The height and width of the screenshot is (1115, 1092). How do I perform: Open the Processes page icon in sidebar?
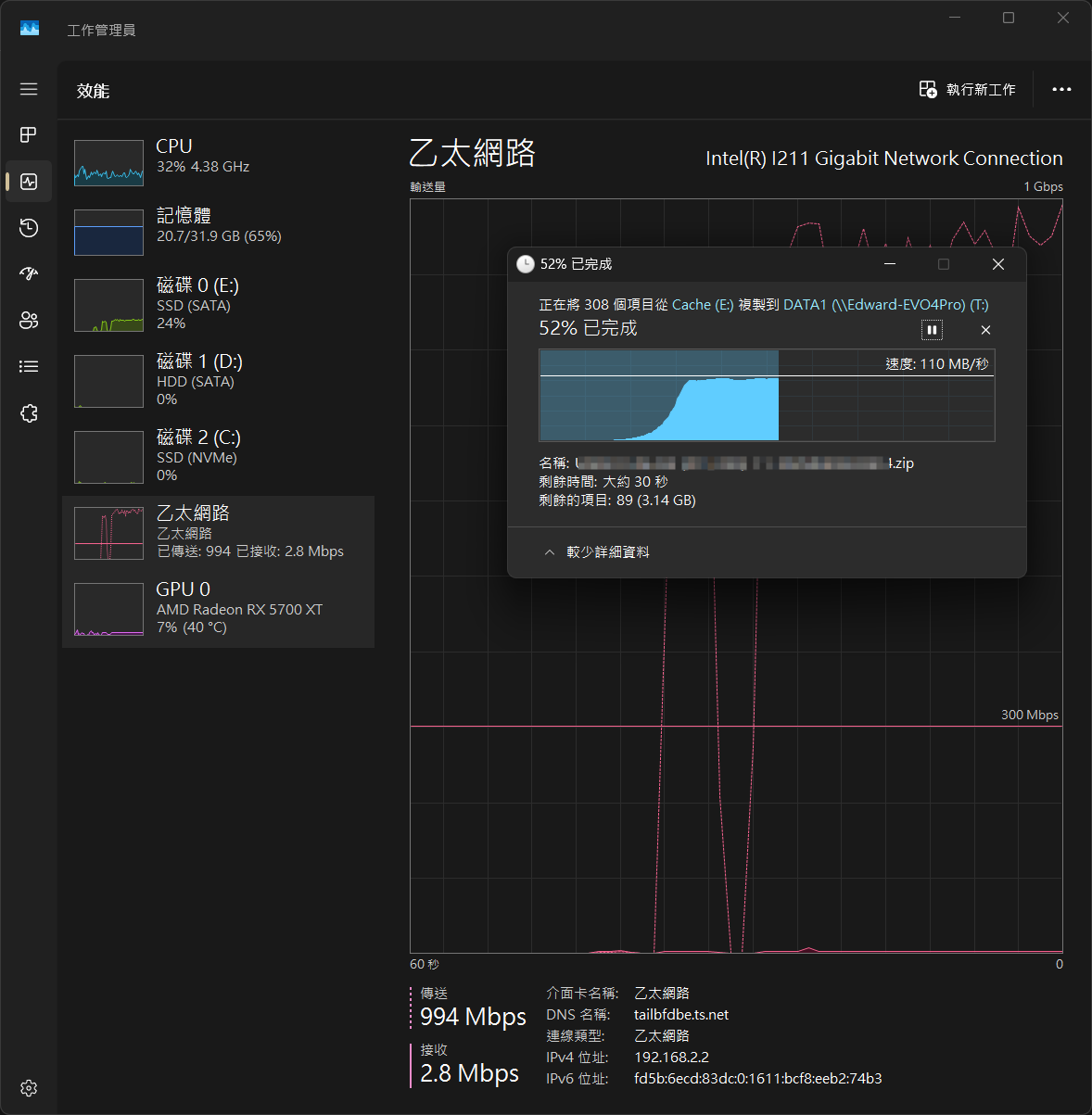29,135
